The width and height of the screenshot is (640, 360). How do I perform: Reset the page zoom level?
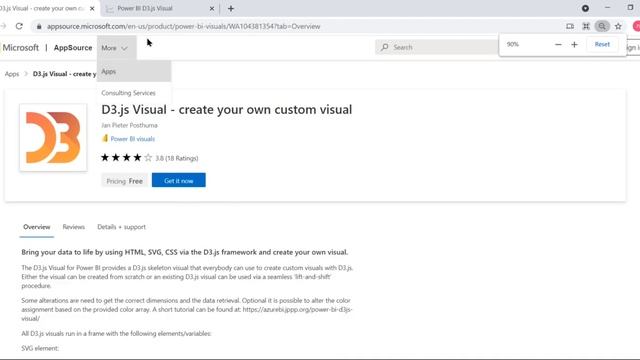tap(602, 44)
